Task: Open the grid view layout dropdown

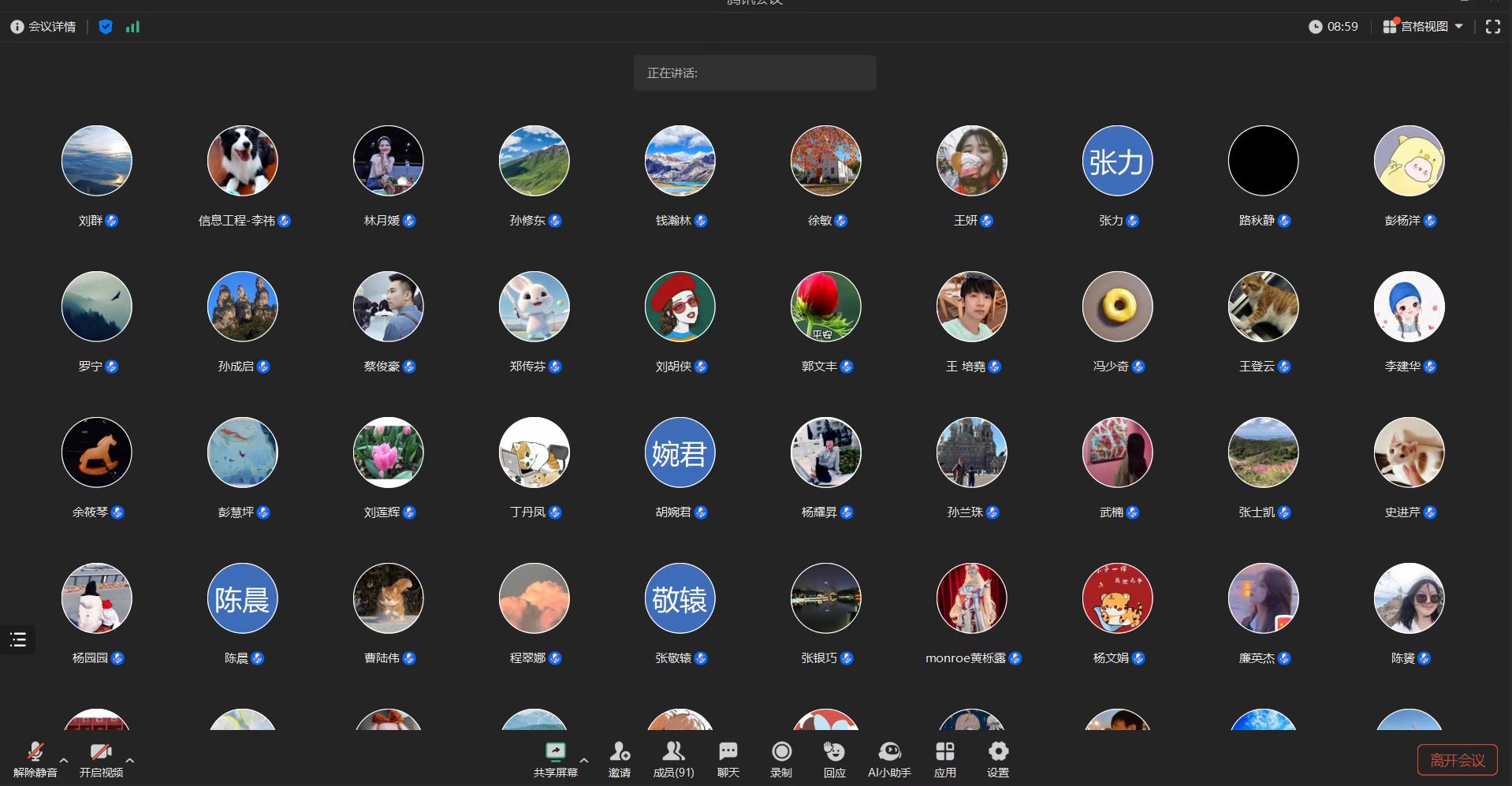Action: point(1423,27)
